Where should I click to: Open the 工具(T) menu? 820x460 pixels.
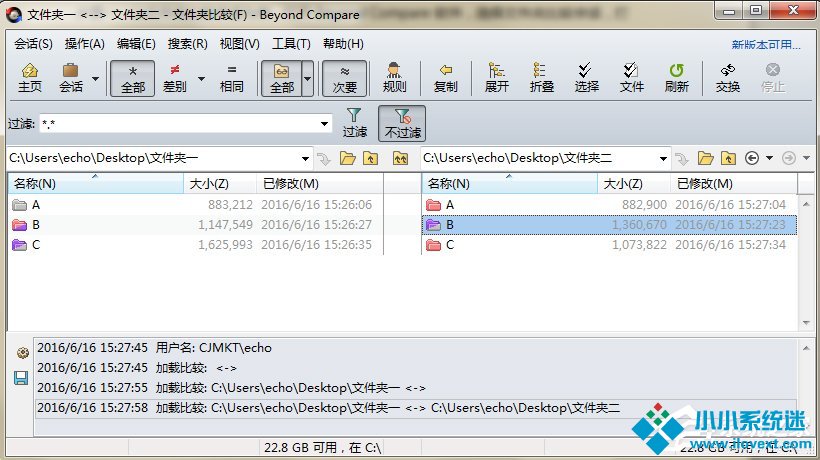(x=291, y=44)
